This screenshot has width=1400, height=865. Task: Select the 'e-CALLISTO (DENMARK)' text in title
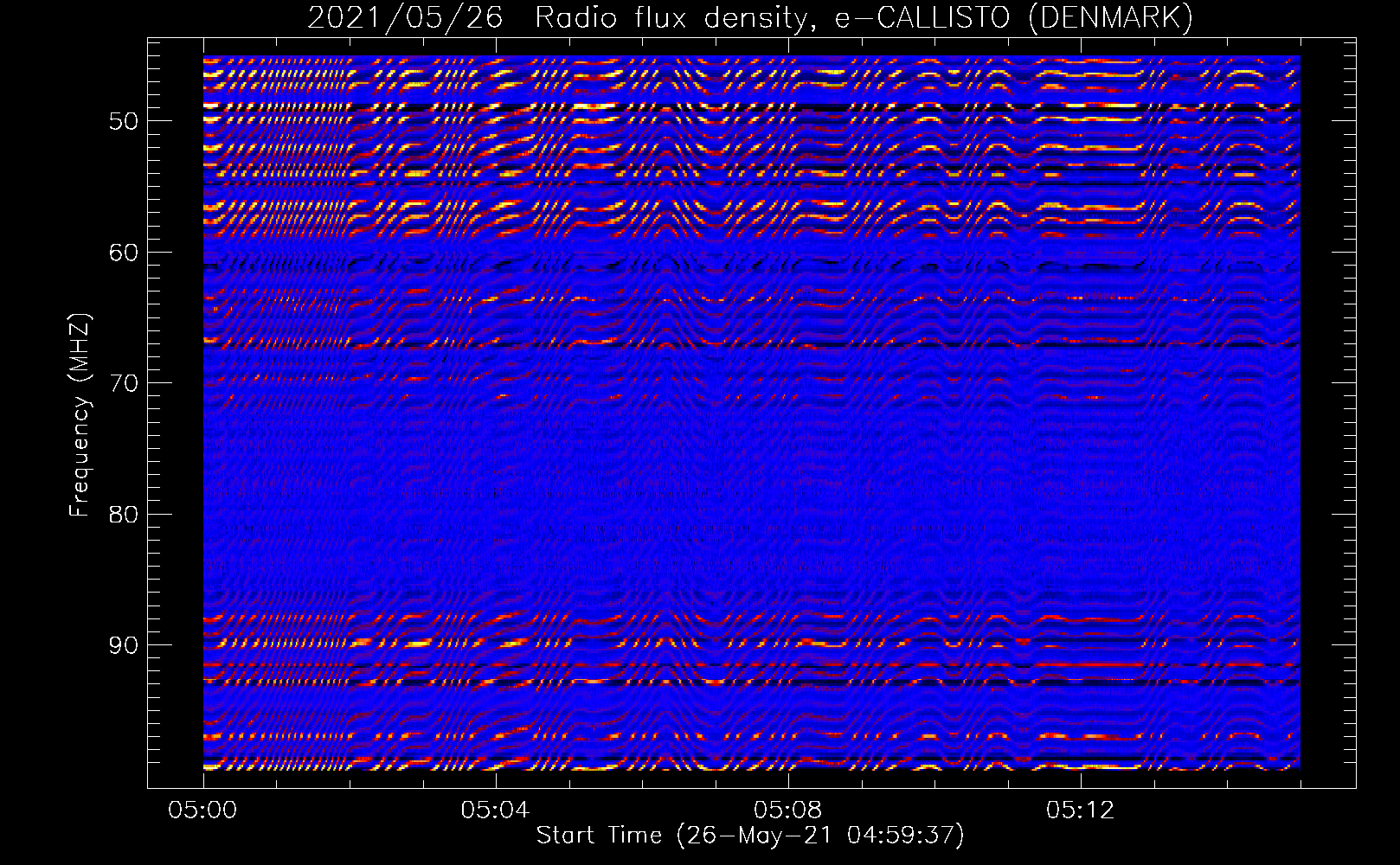click(x=1014, y=18)
